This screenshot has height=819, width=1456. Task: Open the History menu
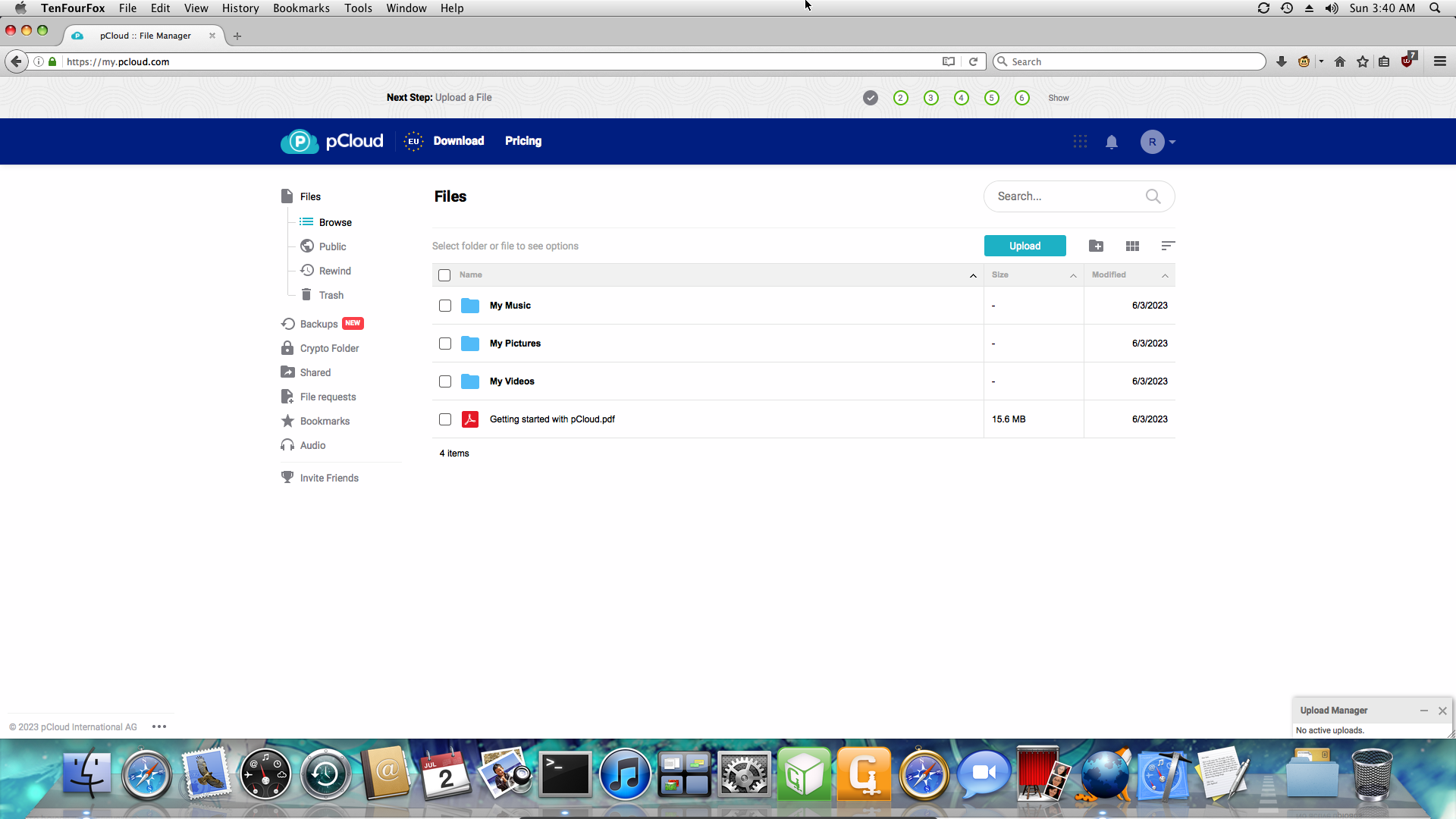coord(240,8)
